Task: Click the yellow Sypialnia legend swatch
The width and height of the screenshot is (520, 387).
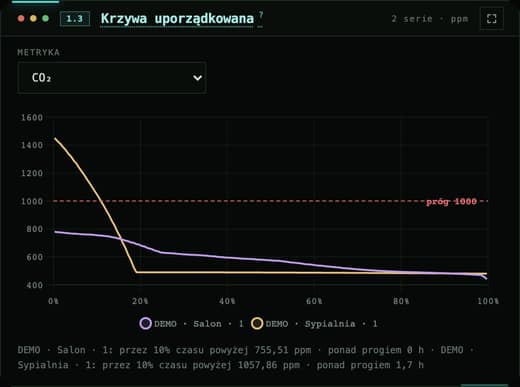Action: click(257, 323)
